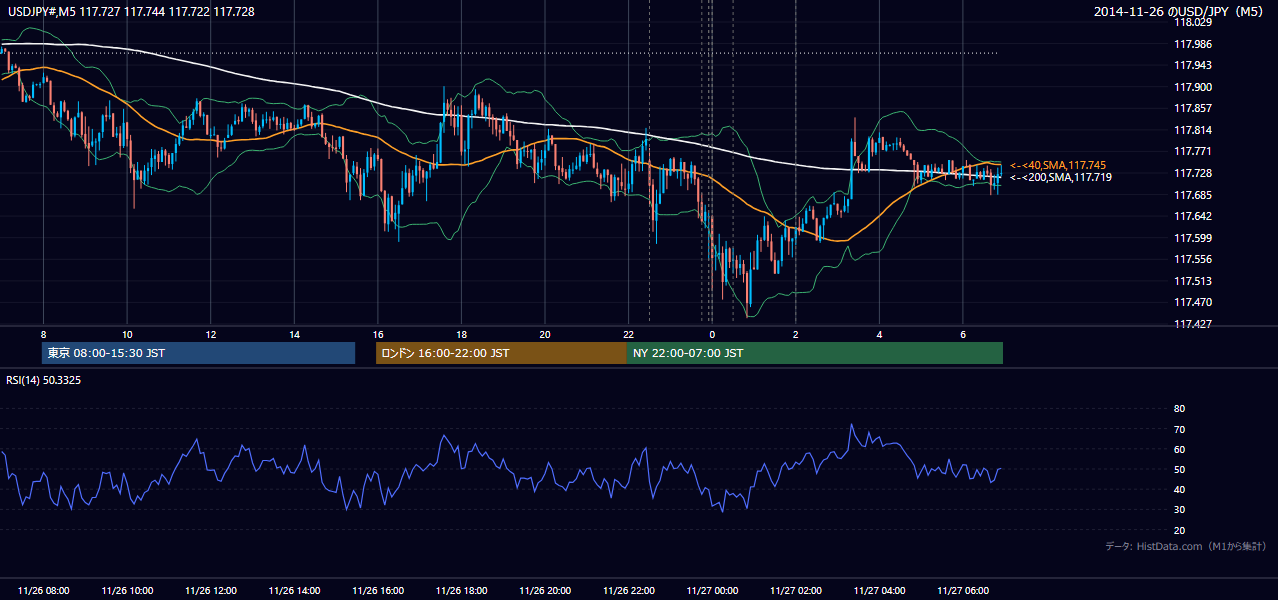The width and height of the screenshot is (1278, 600).
Task: Click price axis value 117.771
Action: (1192, 151)
